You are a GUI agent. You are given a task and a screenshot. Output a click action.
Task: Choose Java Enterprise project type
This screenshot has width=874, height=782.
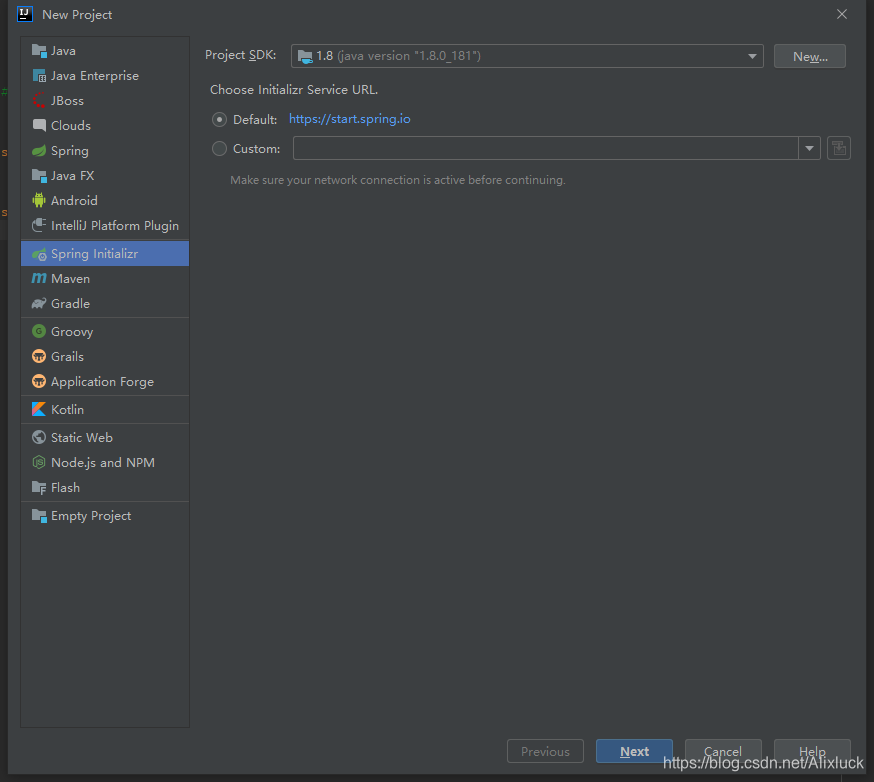pyautogui.click(x=105, y=76)
